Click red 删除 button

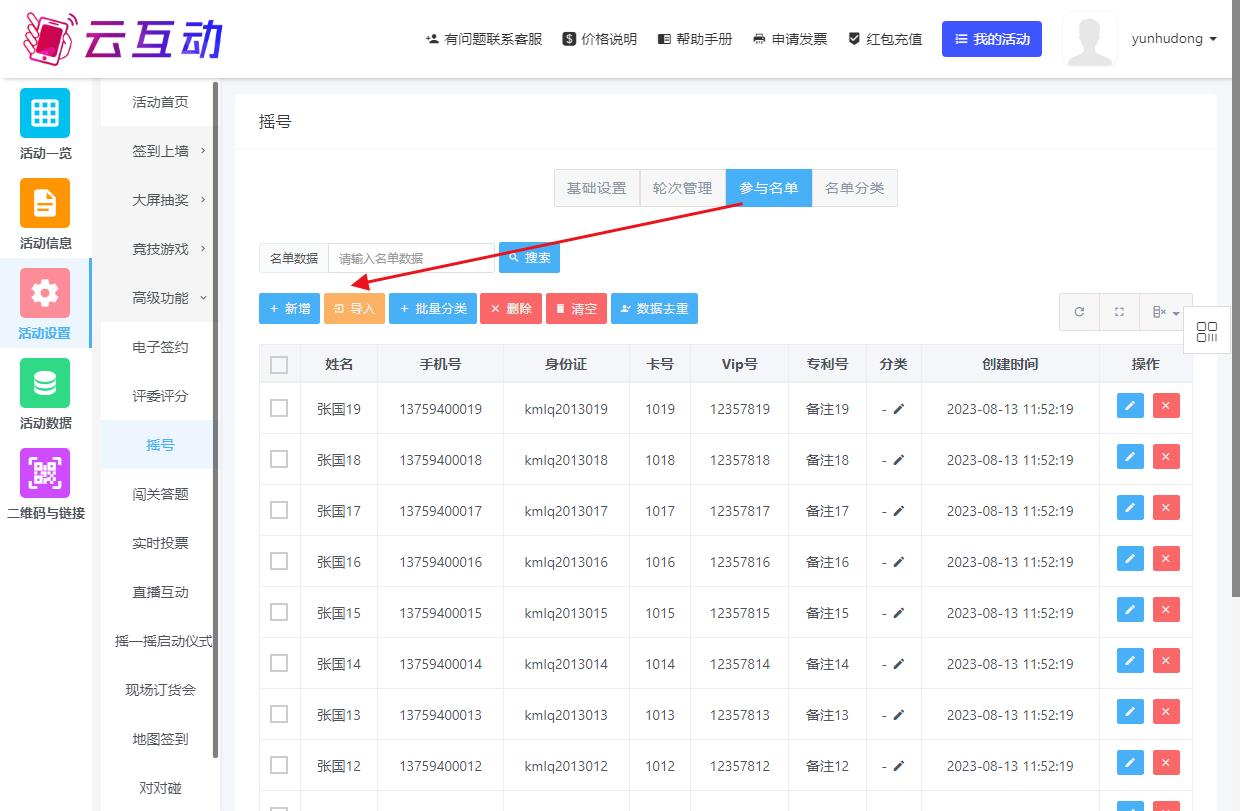coord(511,309)
